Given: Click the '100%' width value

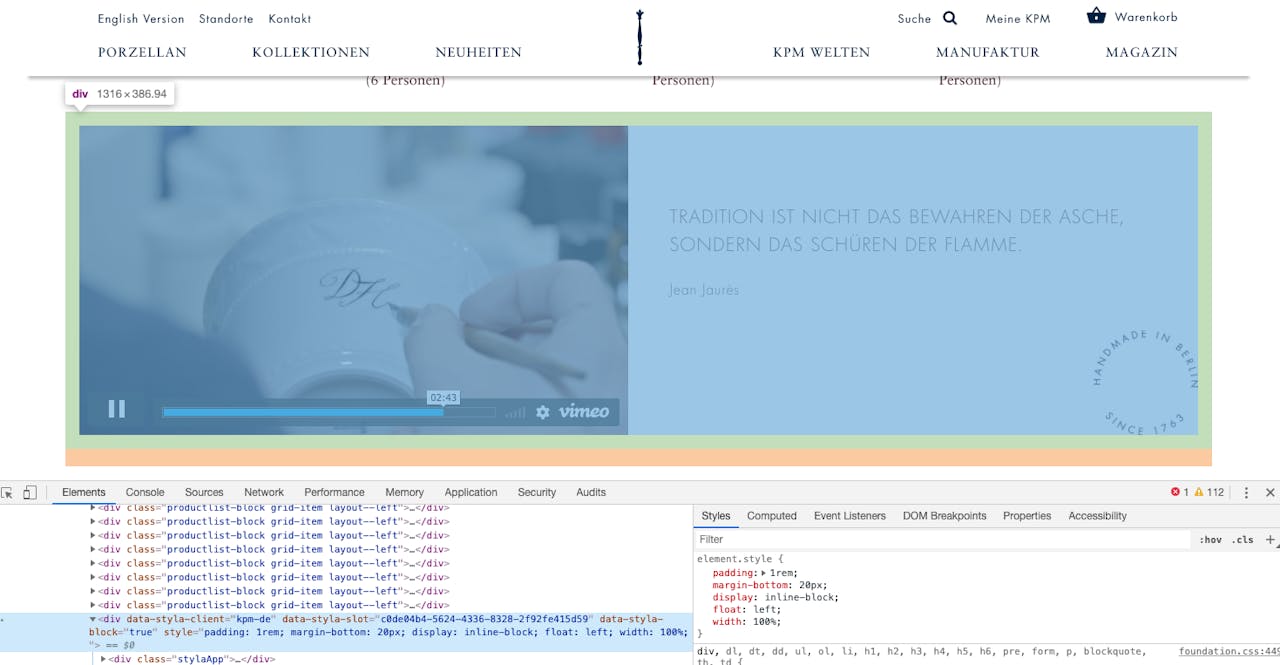Looking at the screenshot, I should (x=765, y=621).
